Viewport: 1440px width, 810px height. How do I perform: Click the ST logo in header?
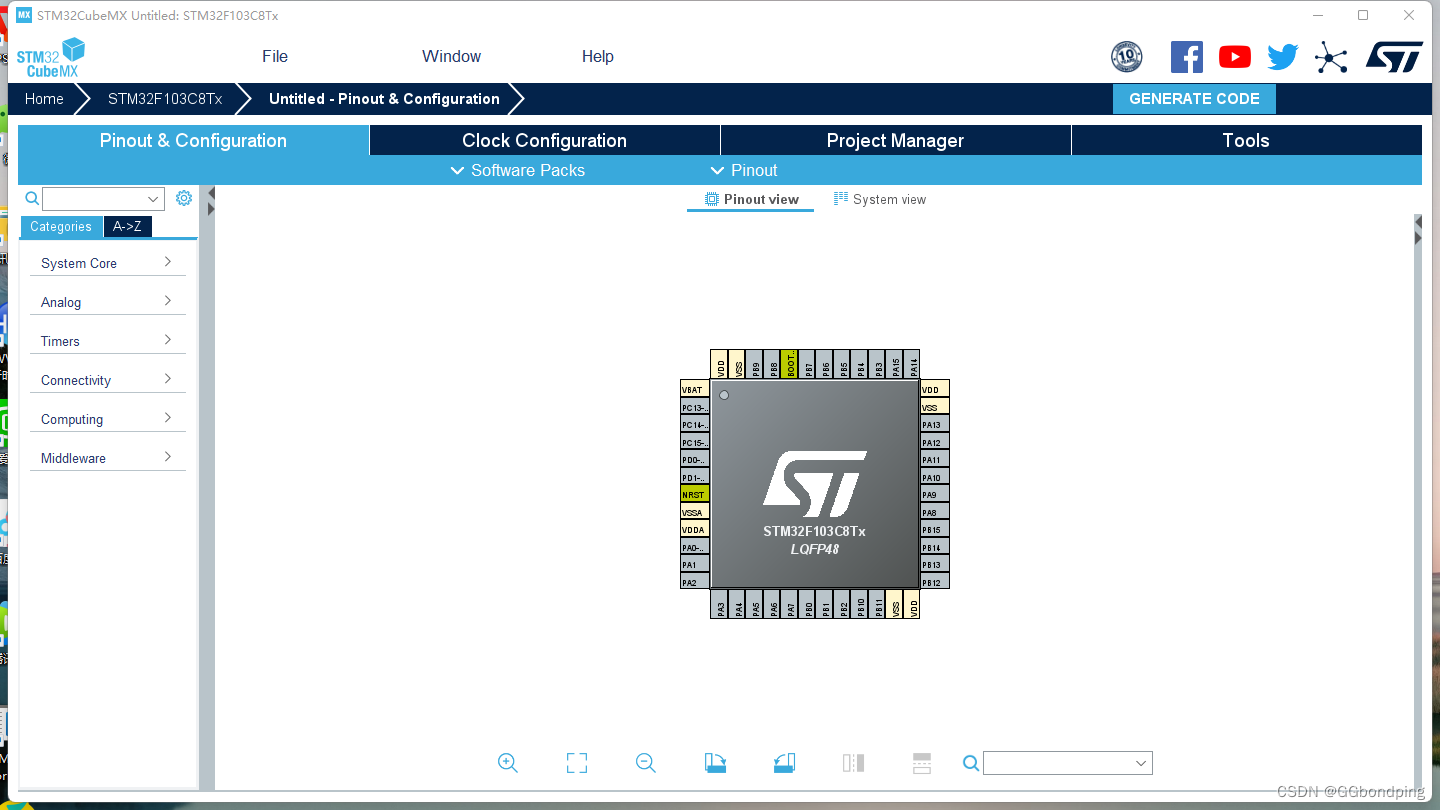tap(1394, 57)
